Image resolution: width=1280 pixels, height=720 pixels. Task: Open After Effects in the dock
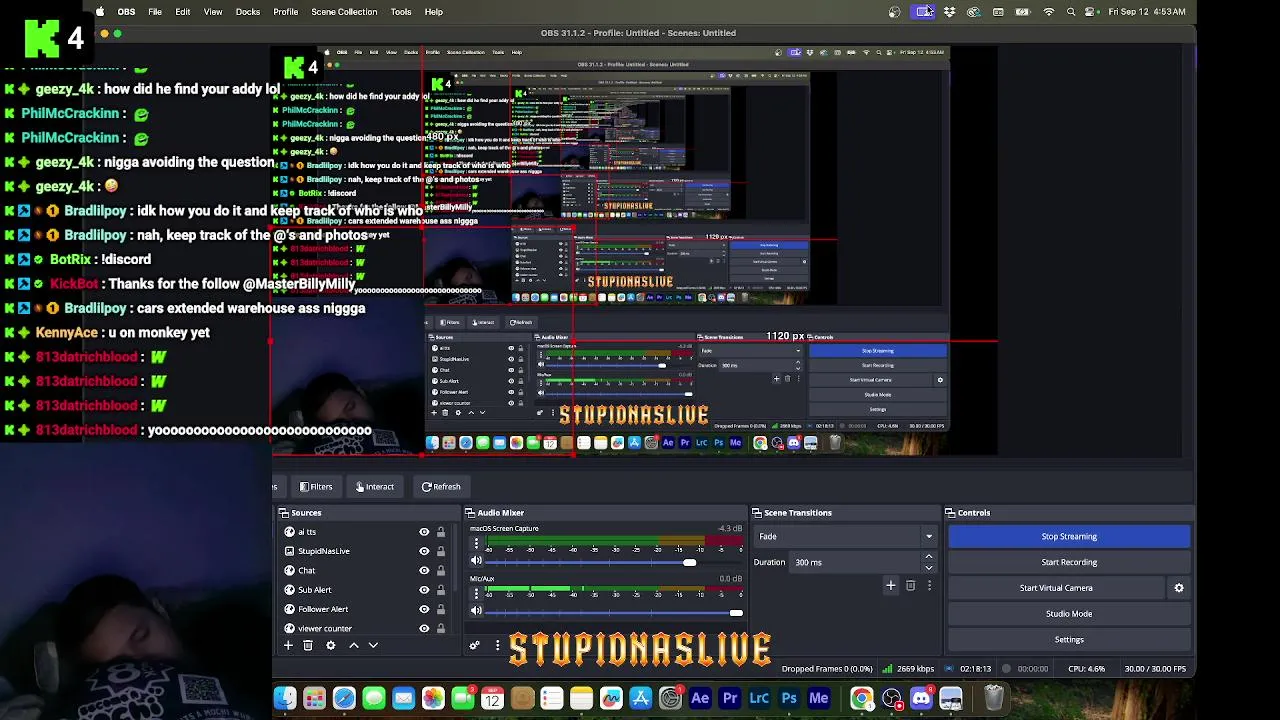click(x=700, y=698)
